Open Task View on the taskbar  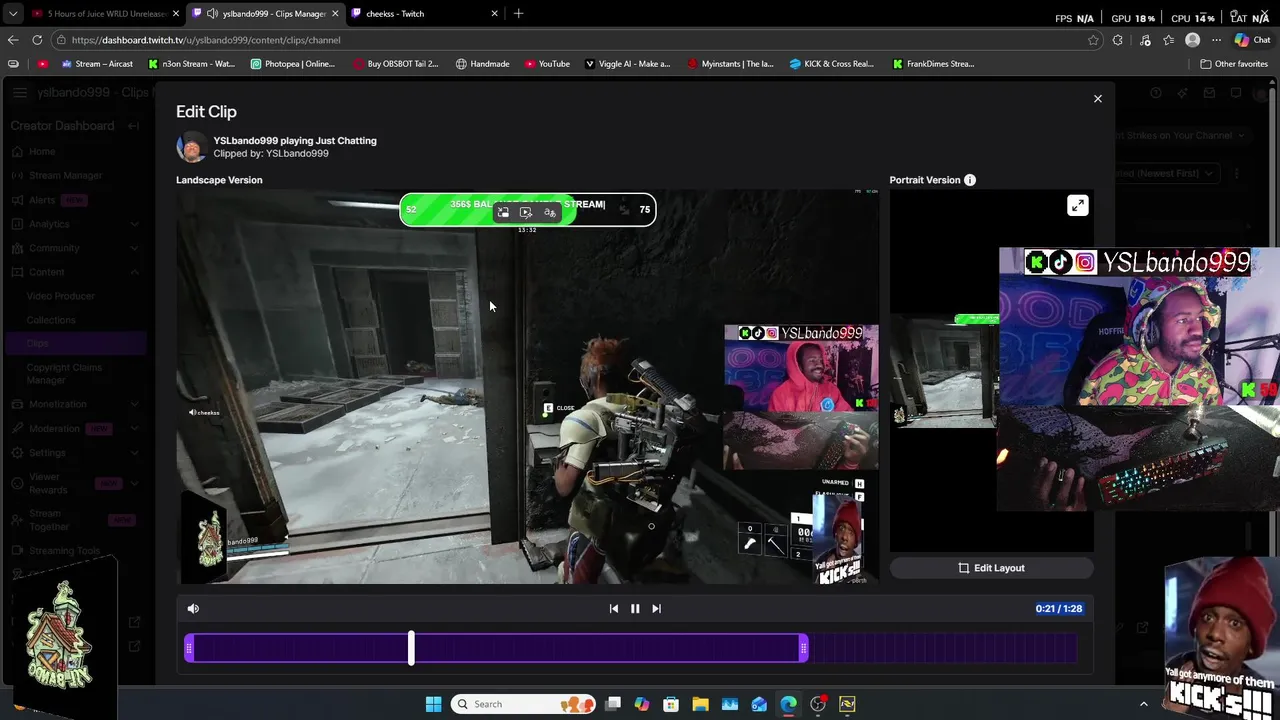(x=613, y=704)
